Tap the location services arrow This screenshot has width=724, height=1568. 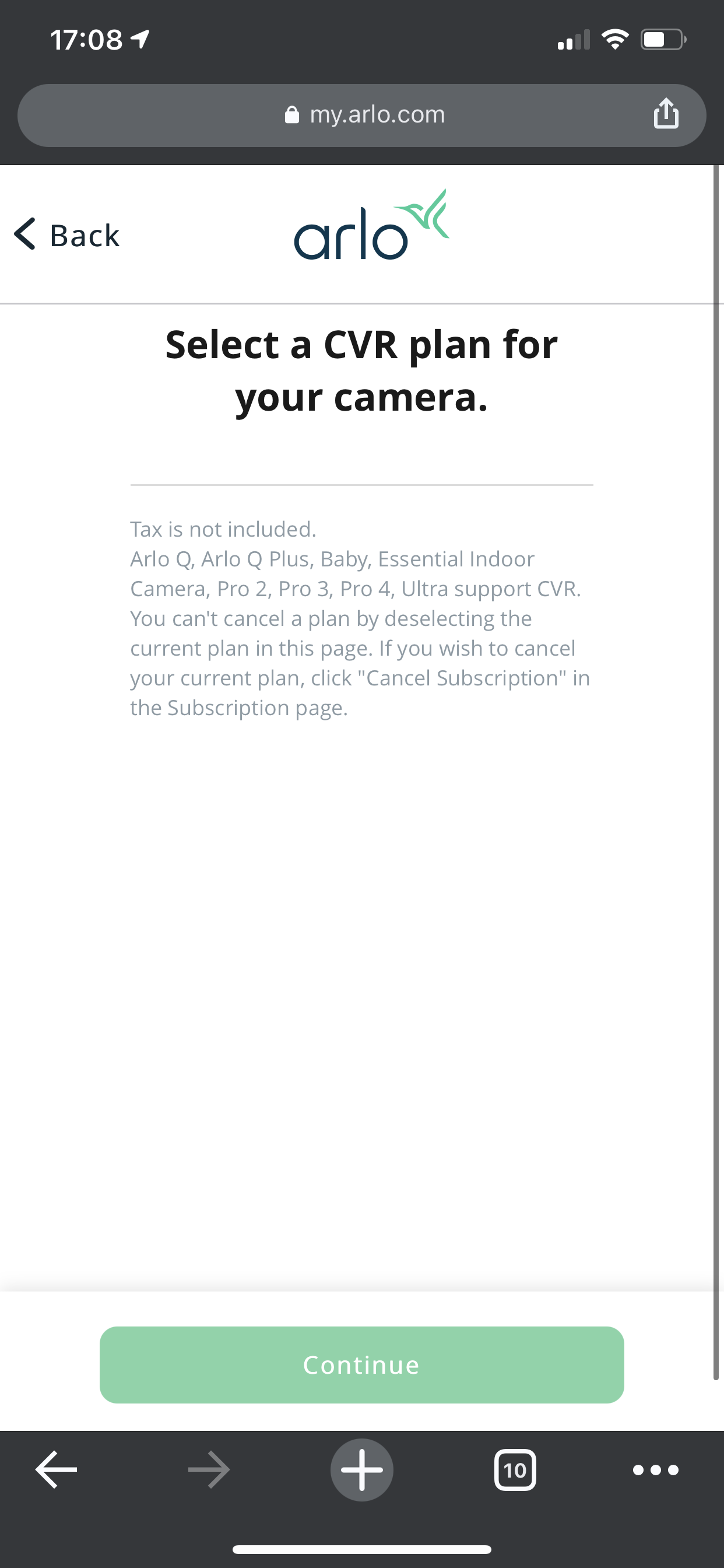tap(140, 40)
